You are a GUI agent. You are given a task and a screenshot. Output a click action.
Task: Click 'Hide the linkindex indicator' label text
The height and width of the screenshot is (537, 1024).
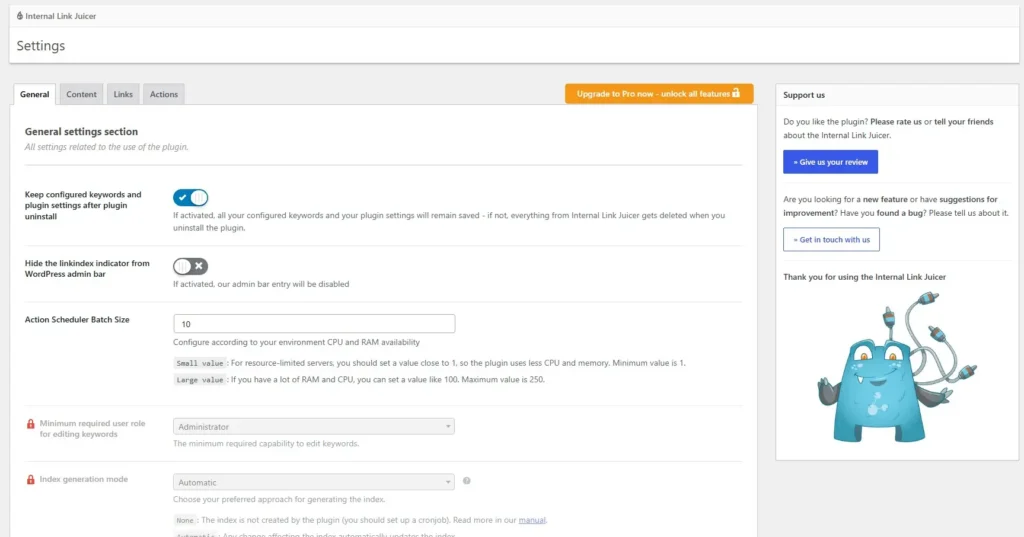pos(87,268)
